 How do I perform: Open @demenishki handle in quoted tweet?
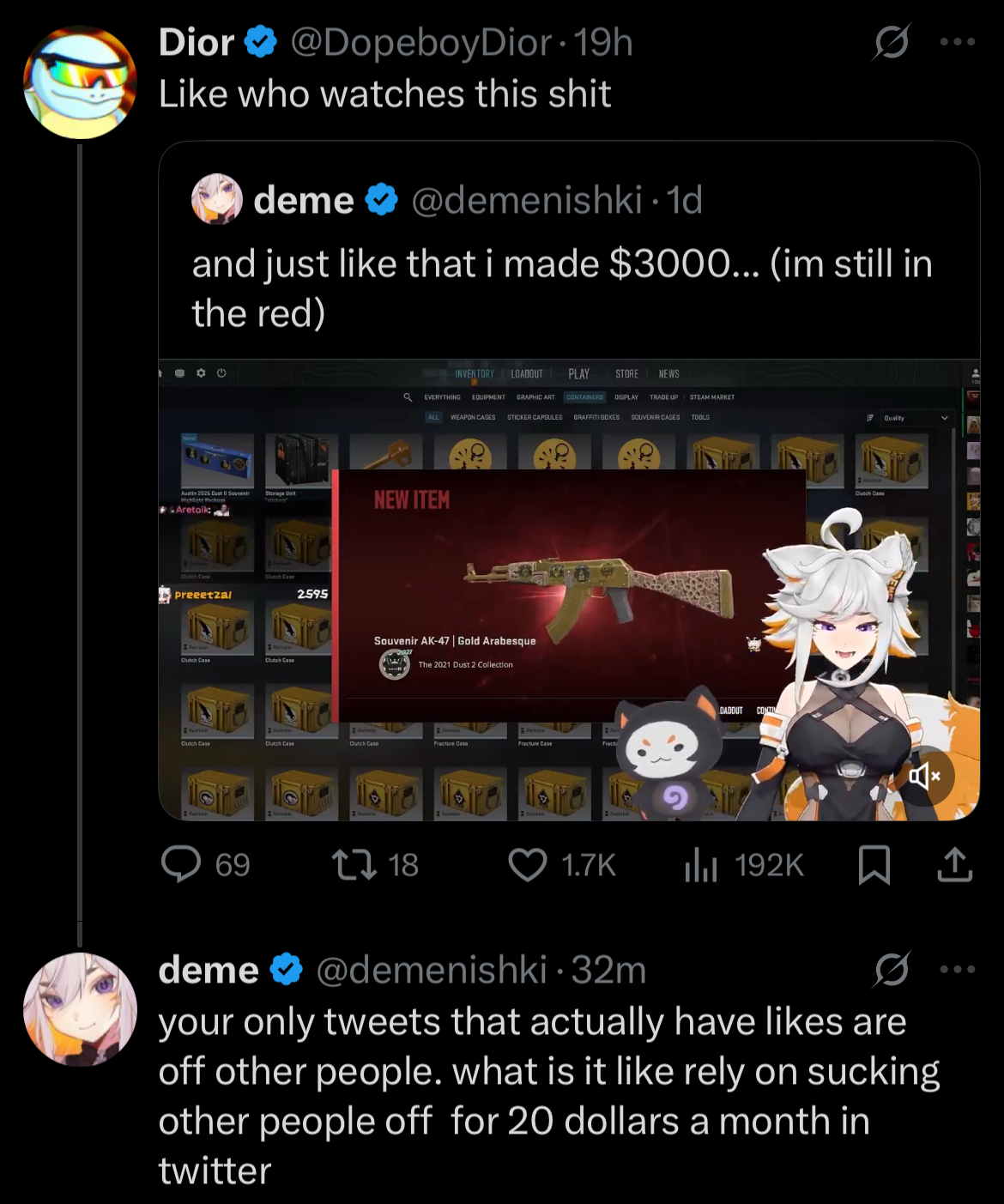click(x=527, y=200)
